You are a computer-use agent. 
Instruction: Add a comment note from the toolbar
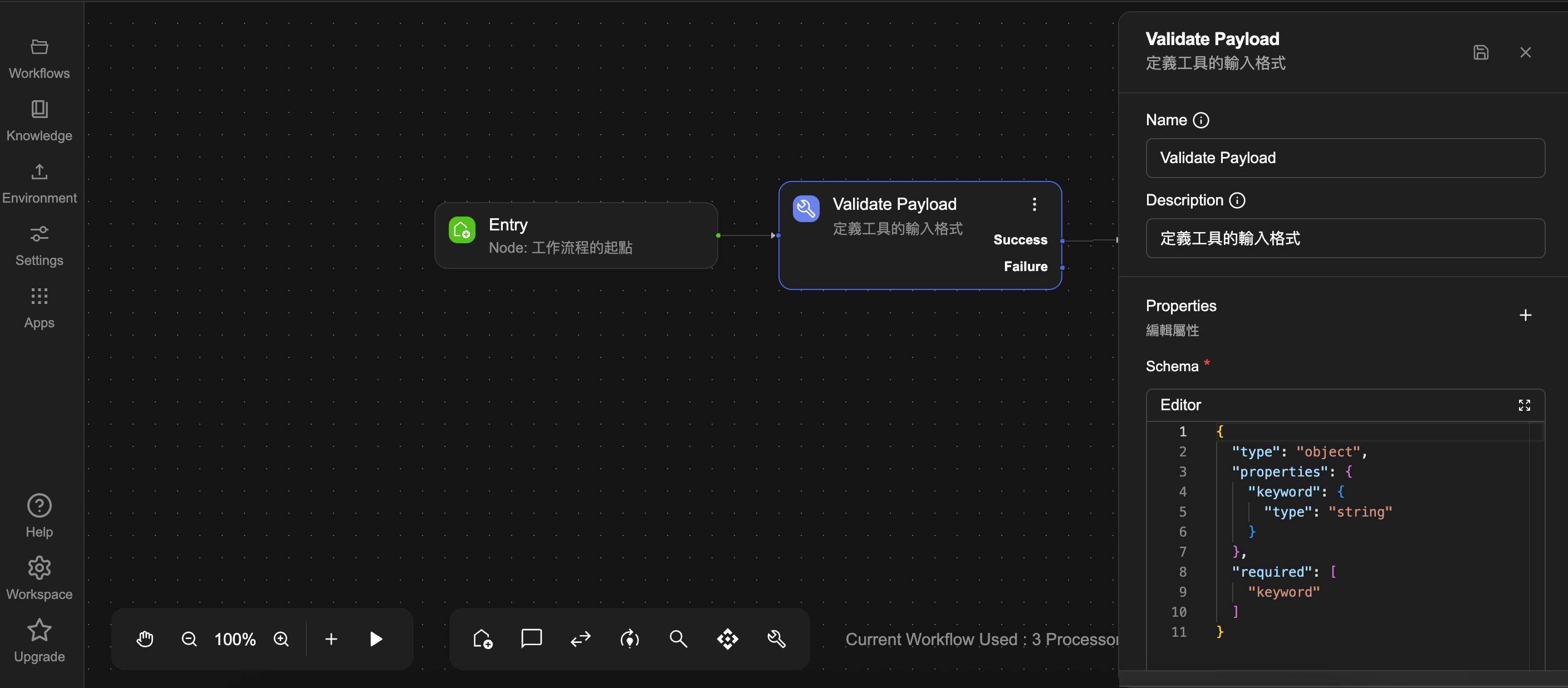pyautogui.click(x=531, y=638)
